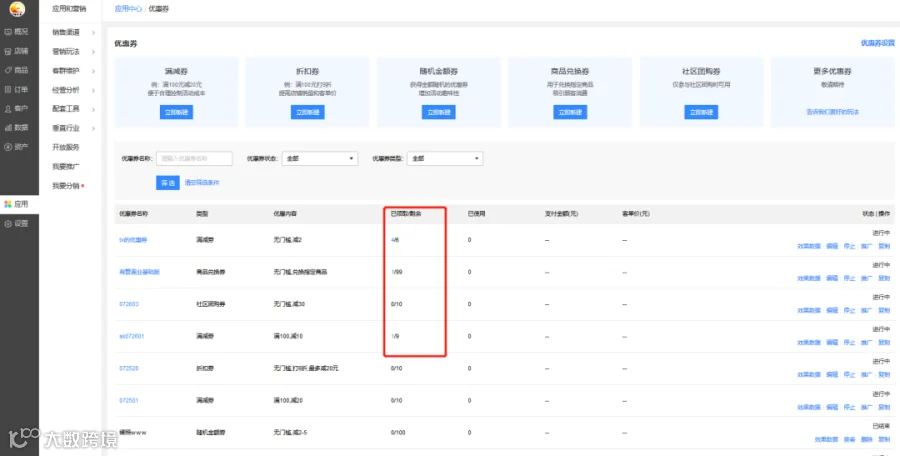Click 停止 in the 072603 row

tap(849, 311)
